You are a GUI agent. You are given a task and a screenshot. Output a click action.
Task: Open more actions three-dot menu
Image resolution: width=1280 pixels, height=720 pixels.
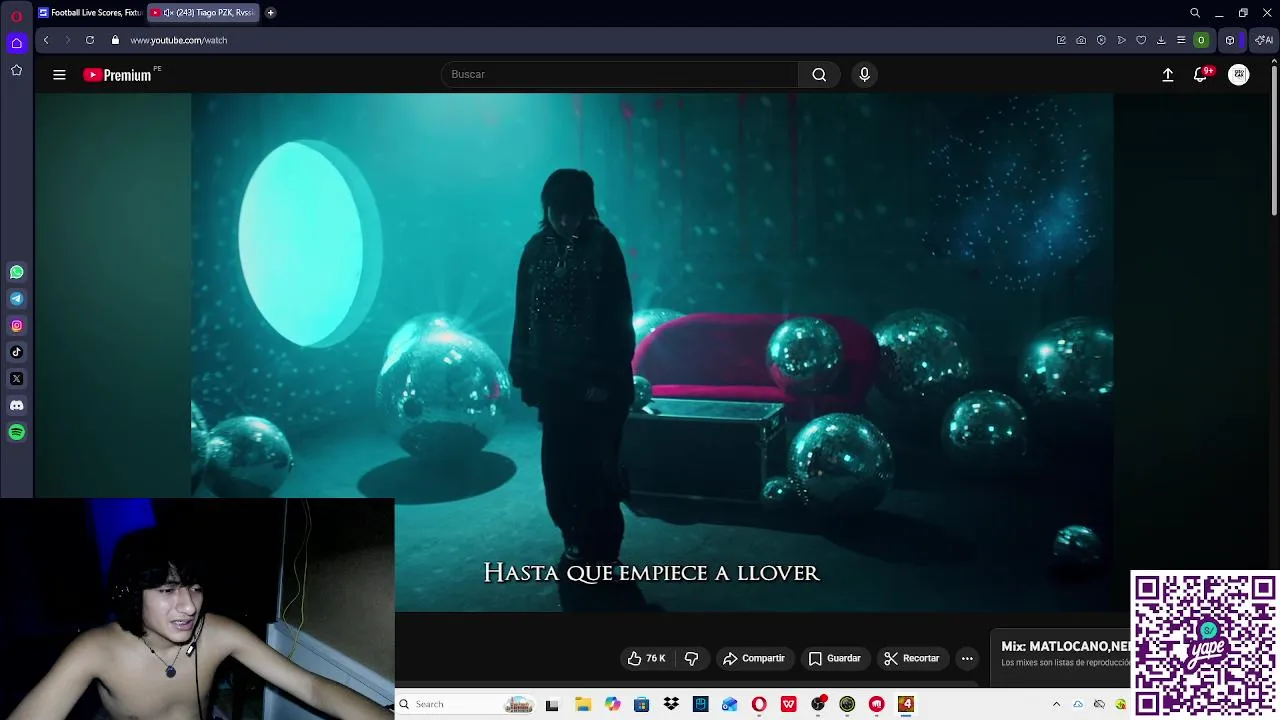click(x=967, y=658)
